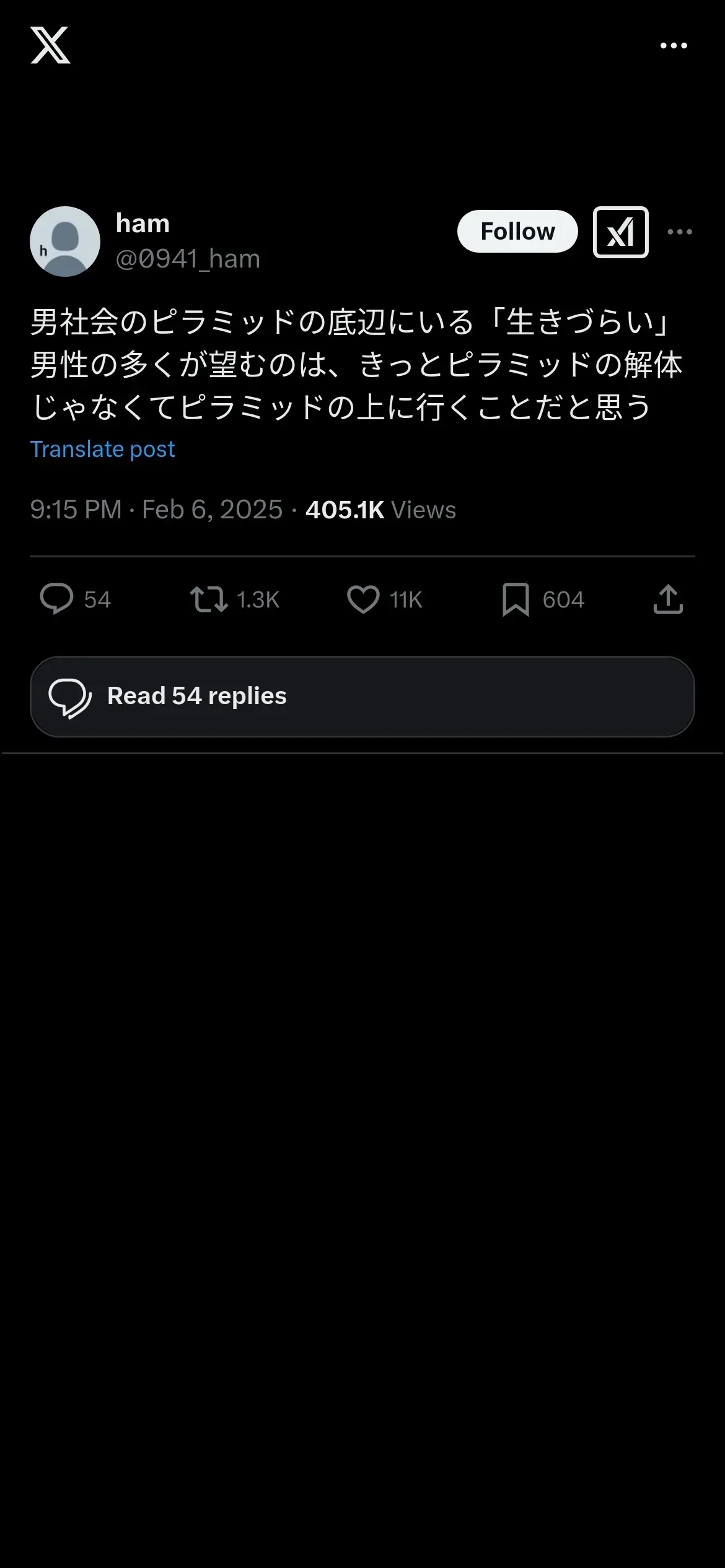
Task: Click the 405.1K Views count
Action: [380, 510]
